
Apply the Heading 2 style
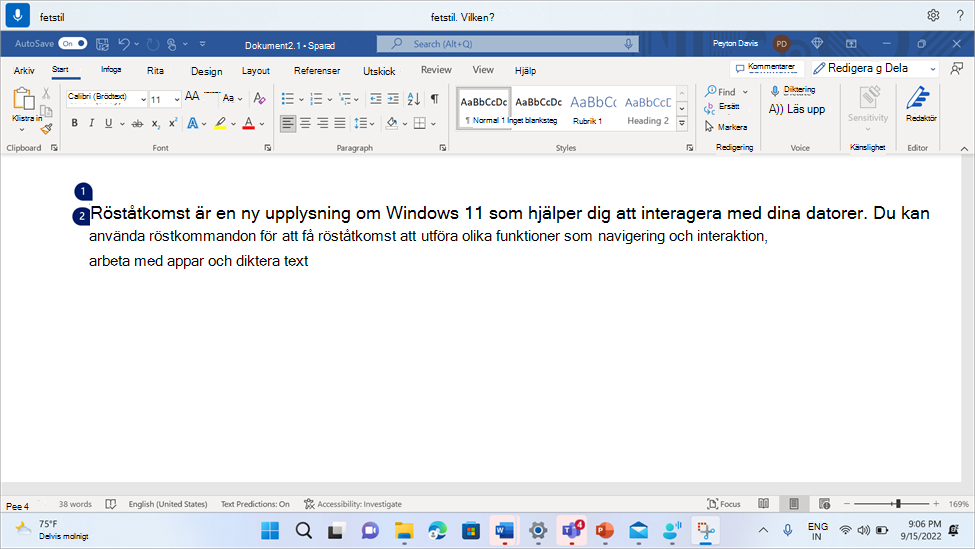tap(648, 109)
